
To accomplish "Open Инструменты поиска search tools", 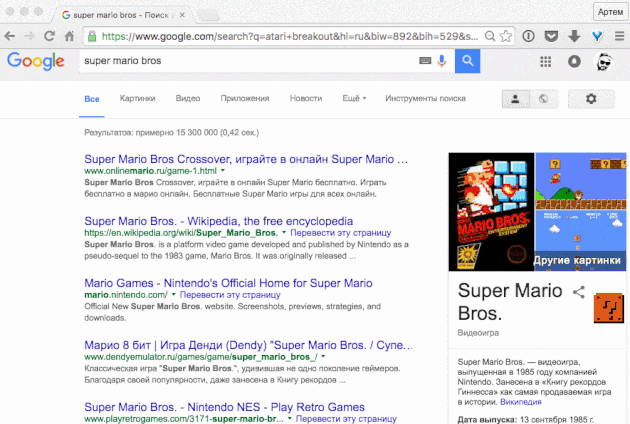I will click(425, 98).
